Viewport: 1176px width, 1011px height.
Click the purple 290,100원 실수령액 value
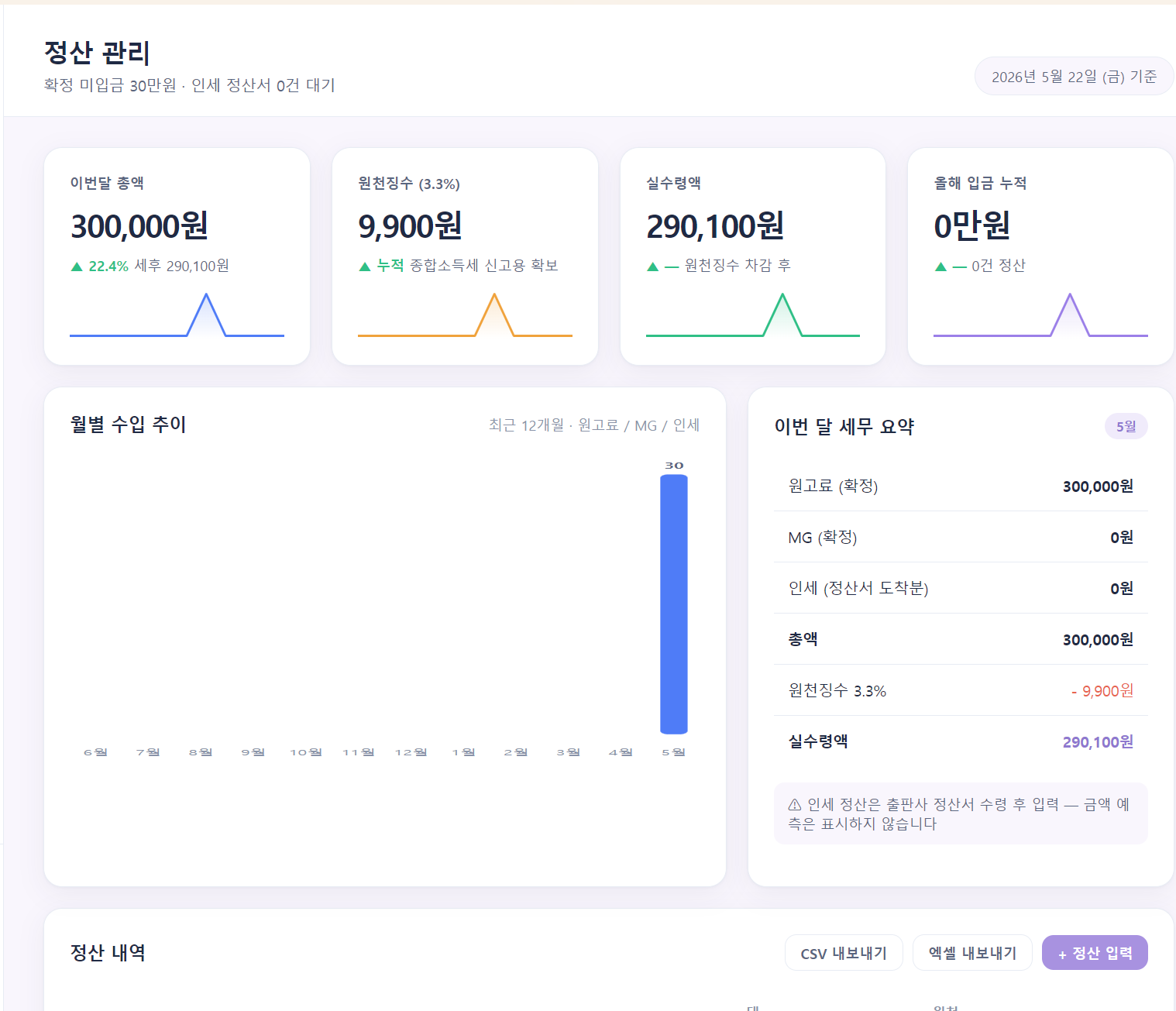tap(1098, 742)
